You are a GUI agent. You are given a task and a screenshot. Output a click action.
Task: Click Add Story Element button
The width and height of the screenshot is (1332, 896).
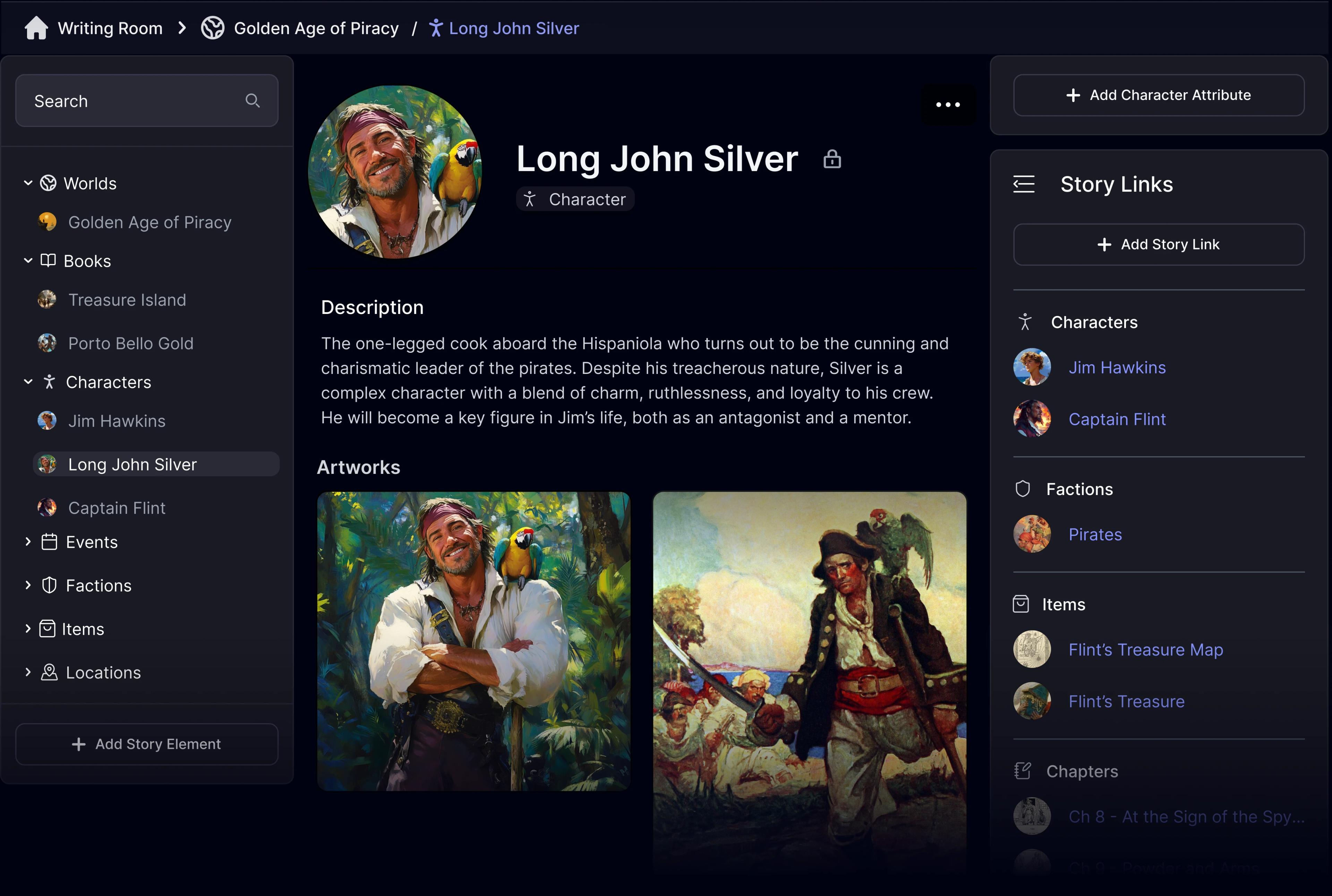146,744
